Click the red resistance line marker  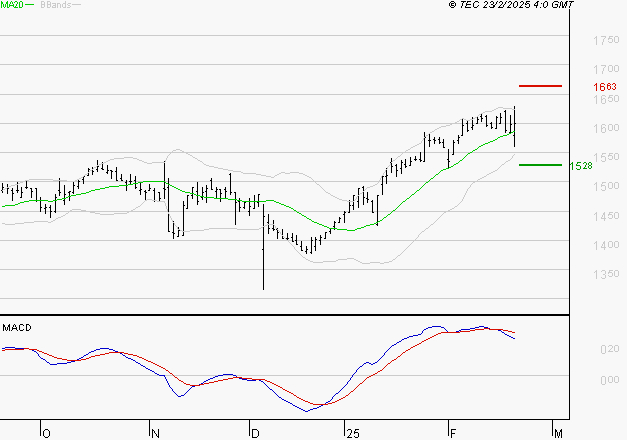(540, 86)
